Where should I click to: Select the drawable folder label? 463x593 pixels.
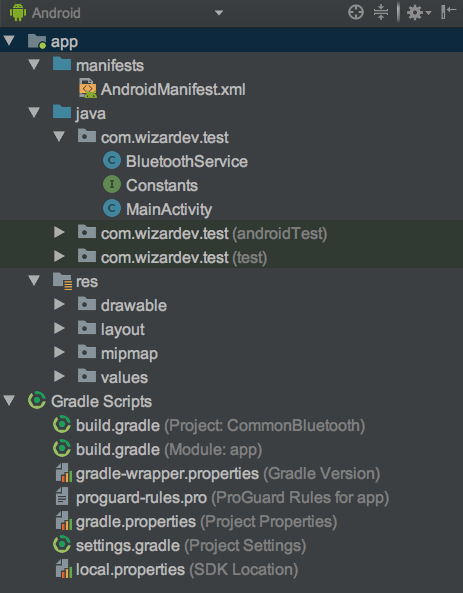134,306
